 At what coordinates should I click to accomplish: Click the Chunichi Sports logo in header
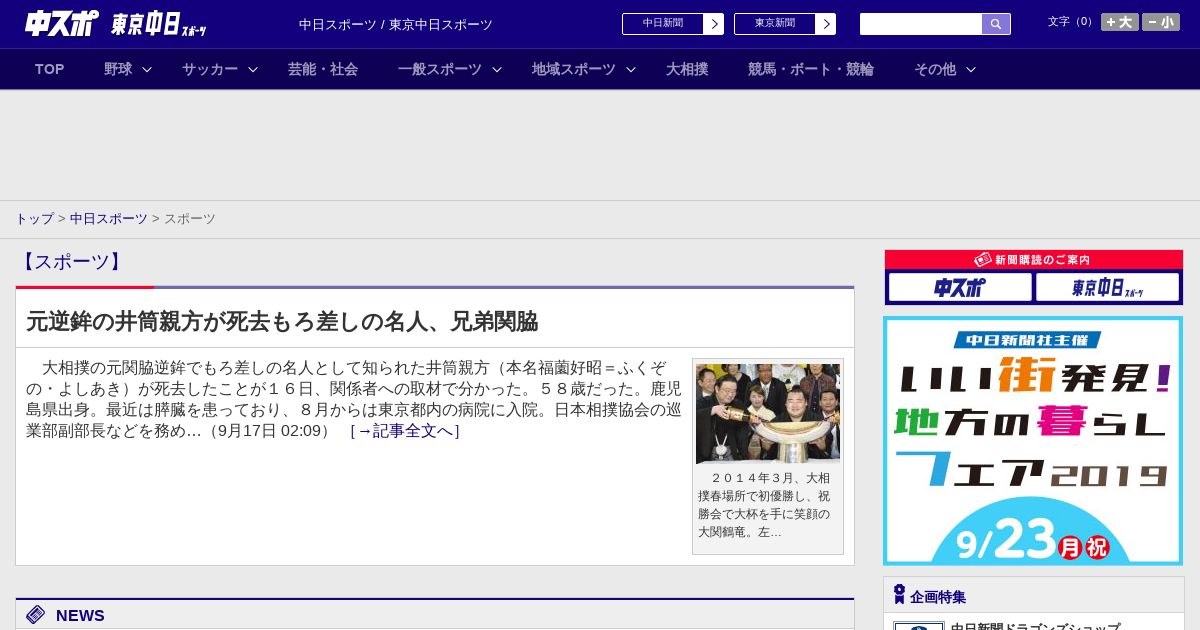(61, 23)
